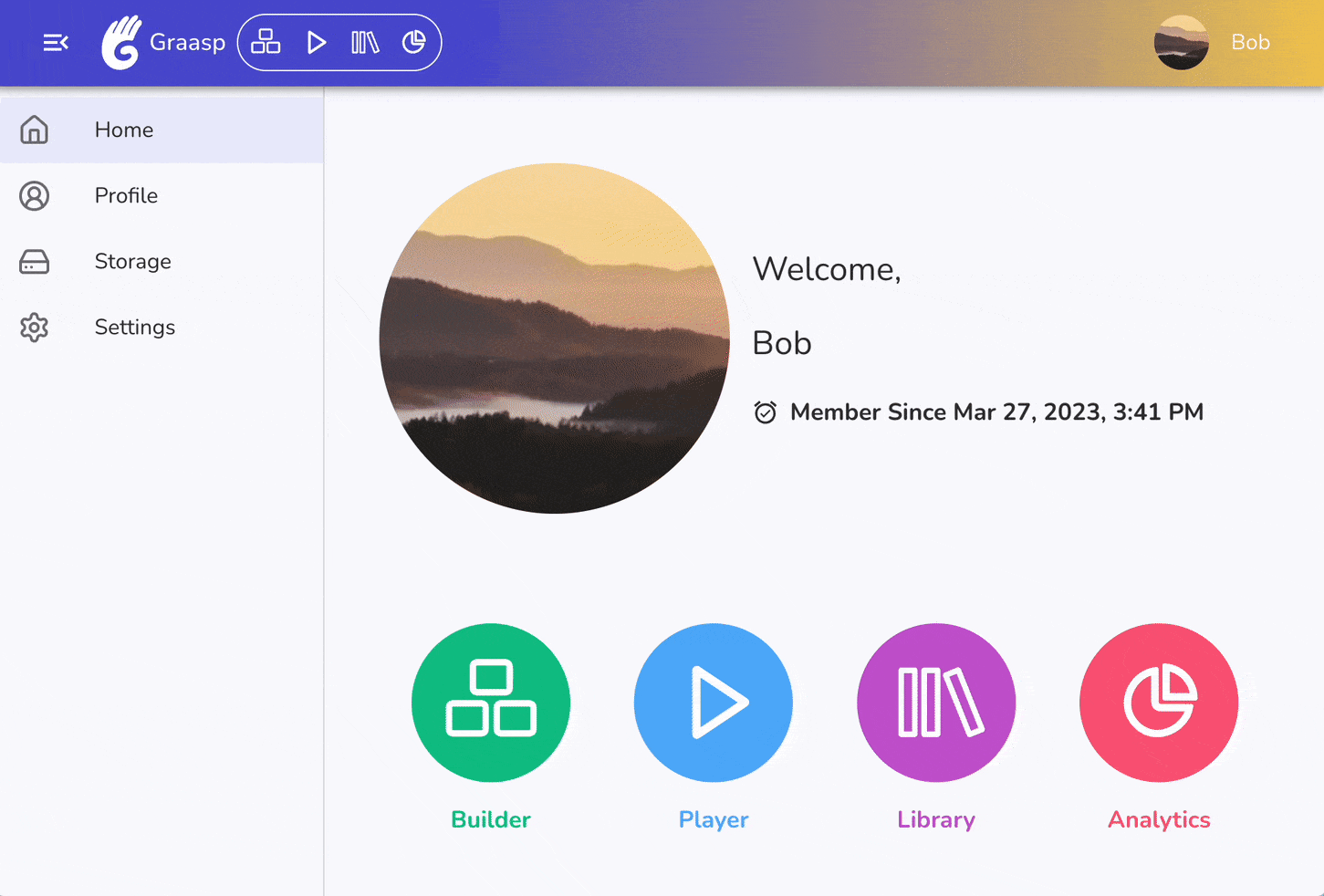Collapse the sidebar using the hamburger toggle
1324x896 pixels.
click(56, 42)
